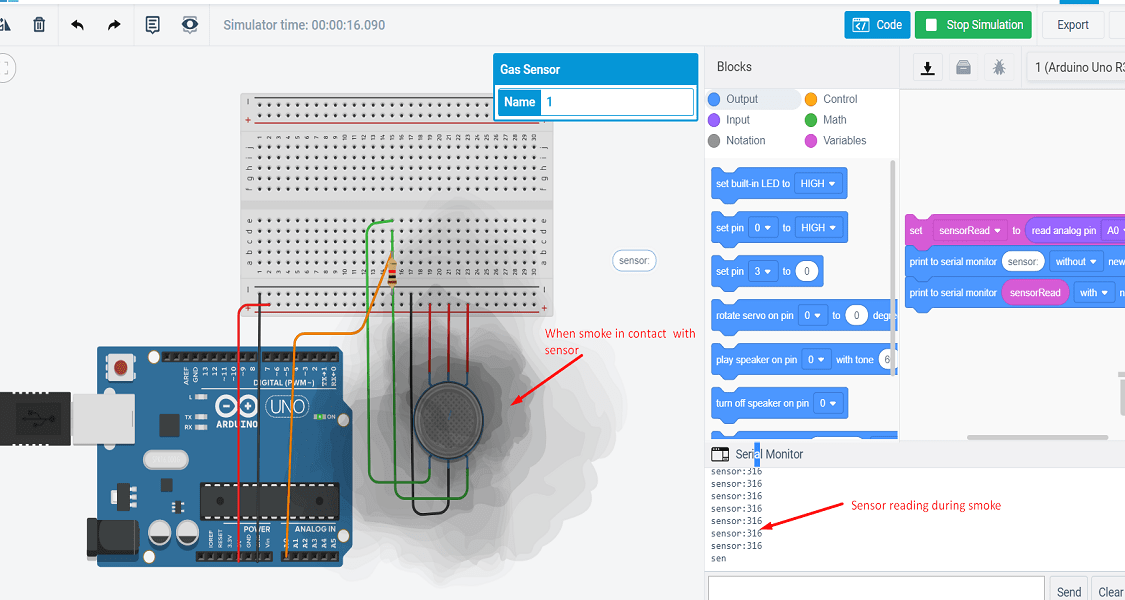Select the 'set built-in LED to' block
The image size is (1125, 600).
click(753, 184)
